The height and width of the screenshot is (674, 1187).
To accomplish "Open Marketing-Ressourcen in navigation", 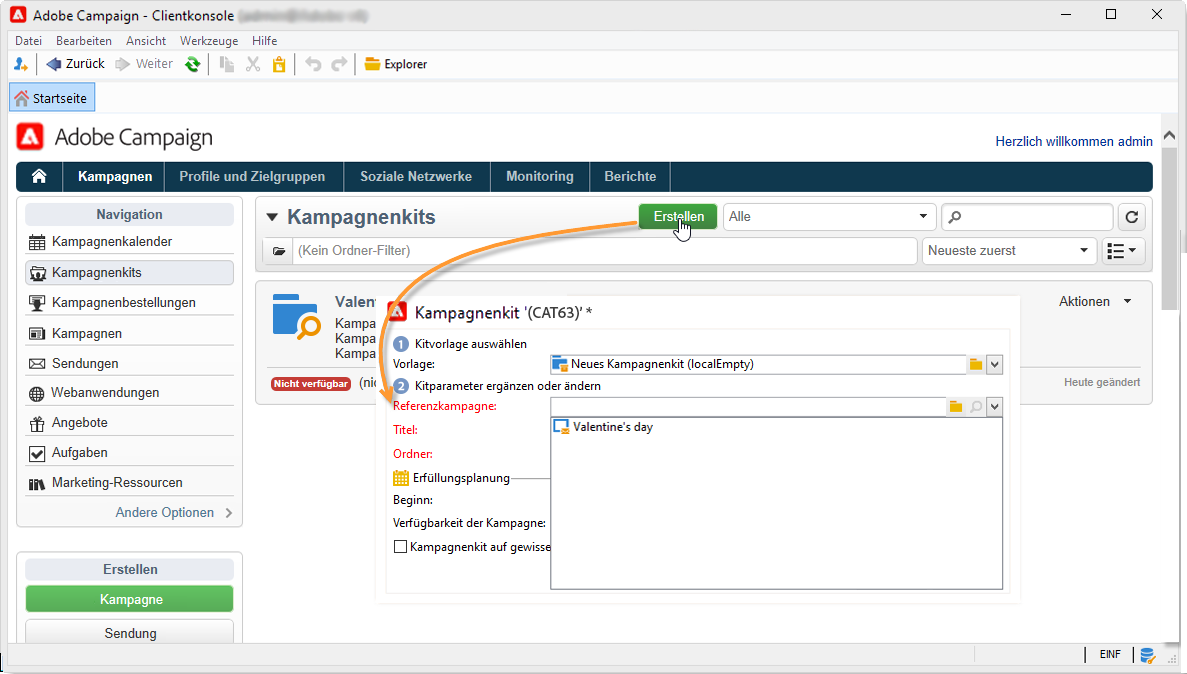I will [129, 483].
